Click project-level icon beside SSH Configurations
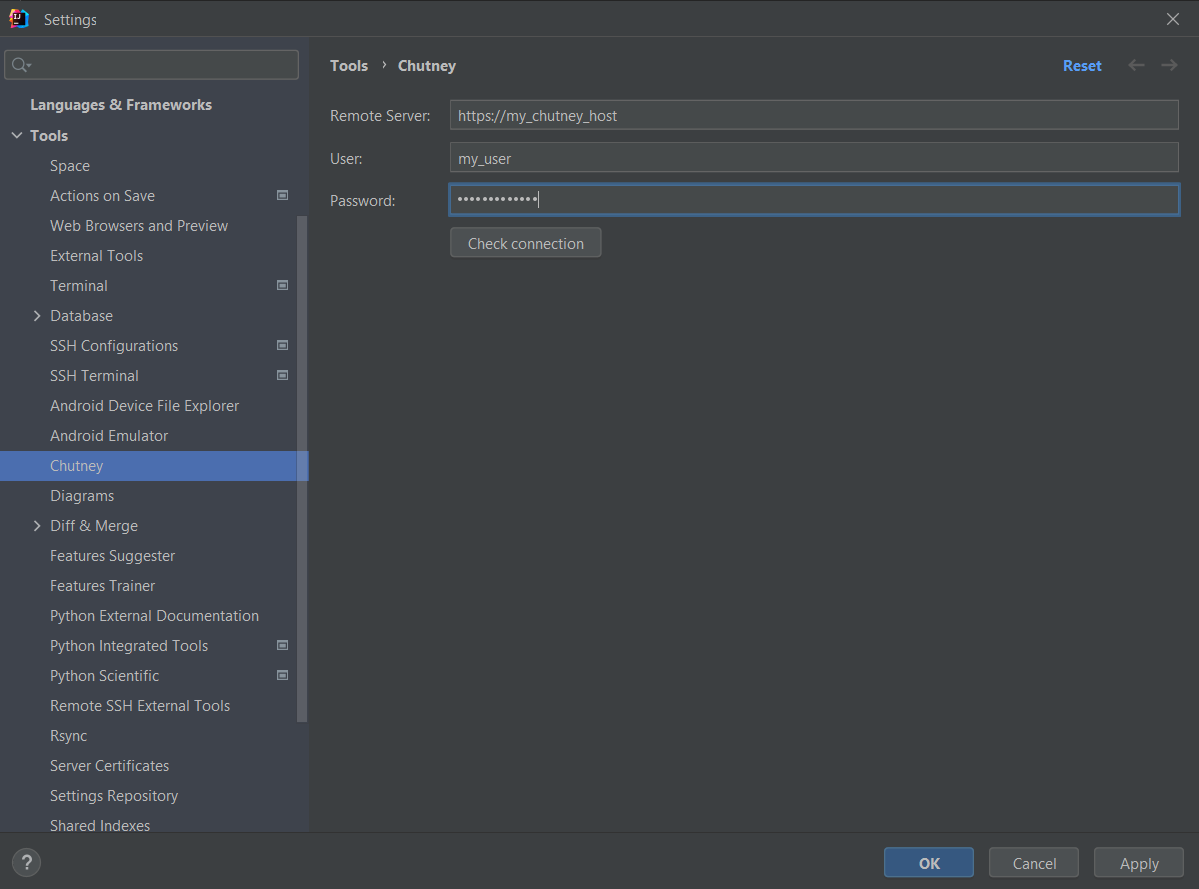 click(282, 346)
